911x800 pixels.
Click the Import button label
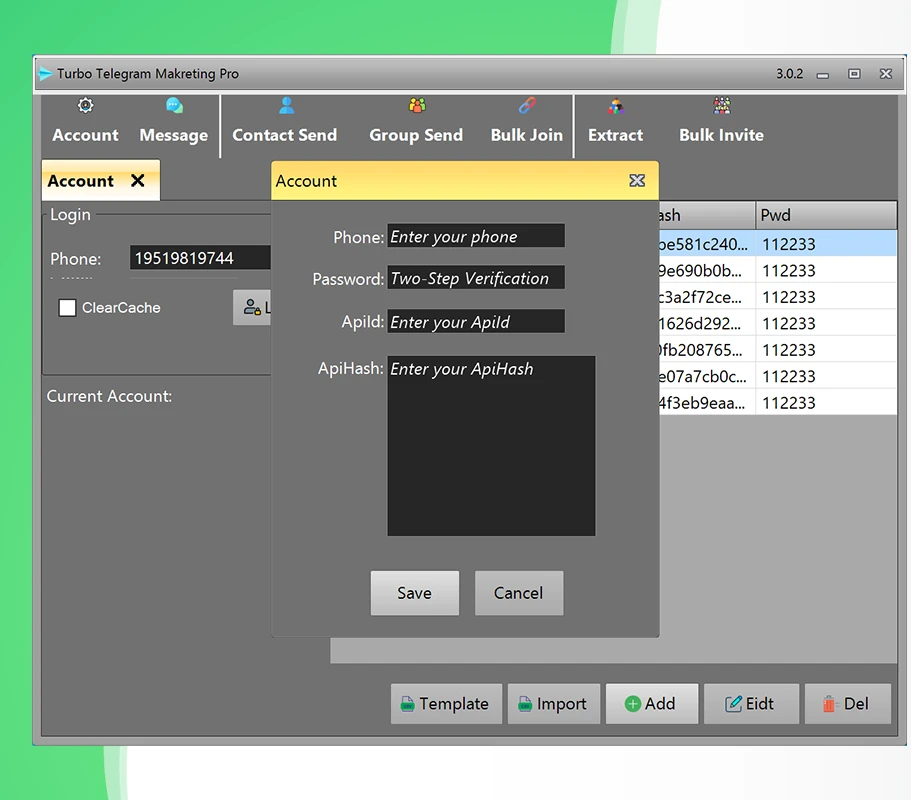(x=561, y=704)
